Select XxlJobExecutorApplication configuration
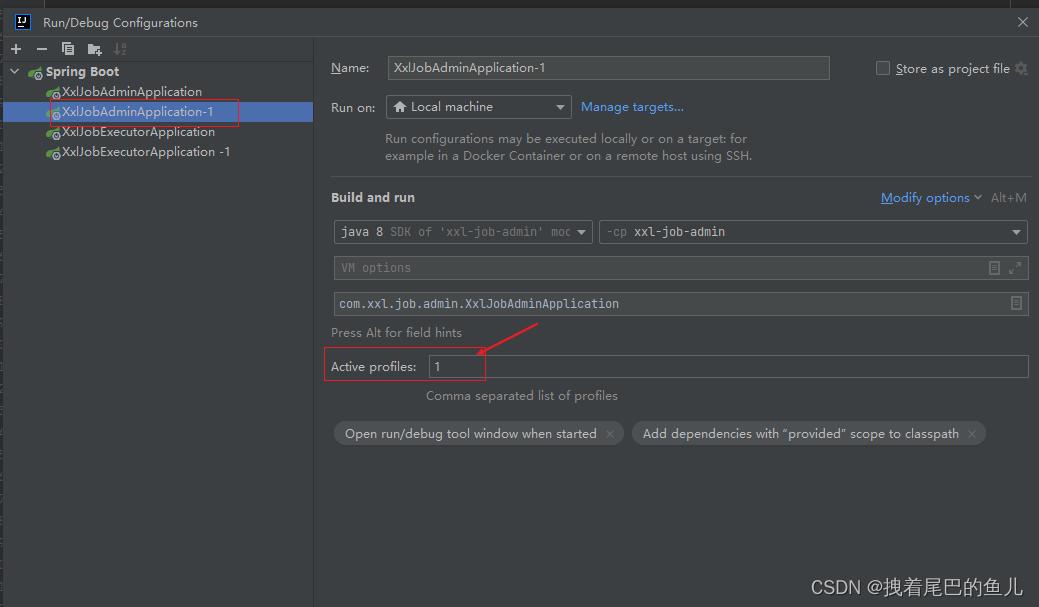Screen dimensions: 1039x607 (138, 132)
